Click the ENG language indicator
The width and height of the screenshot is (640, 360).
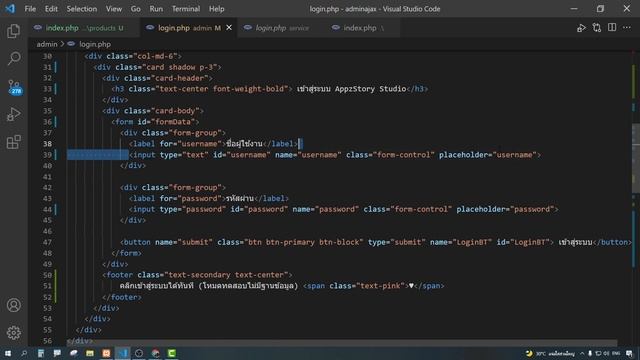coord(616,353)
